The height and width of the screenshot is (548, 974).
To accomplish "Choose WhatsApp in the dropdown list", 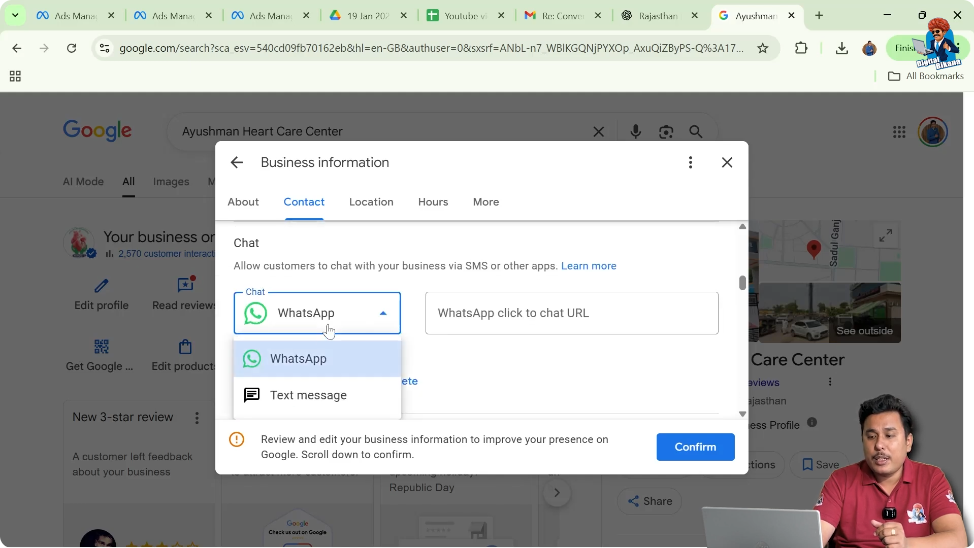I will pyautogui.click(x=317, y=358).
